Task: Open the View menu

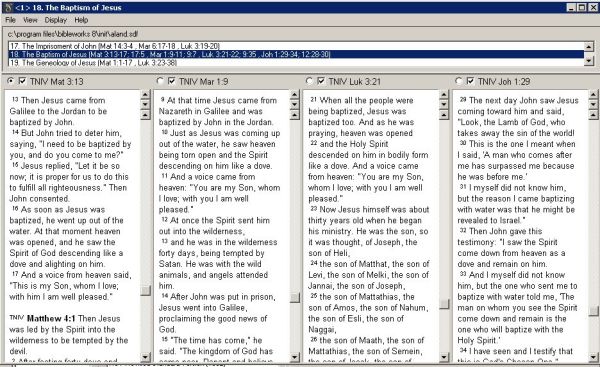Action: [30, 20]
